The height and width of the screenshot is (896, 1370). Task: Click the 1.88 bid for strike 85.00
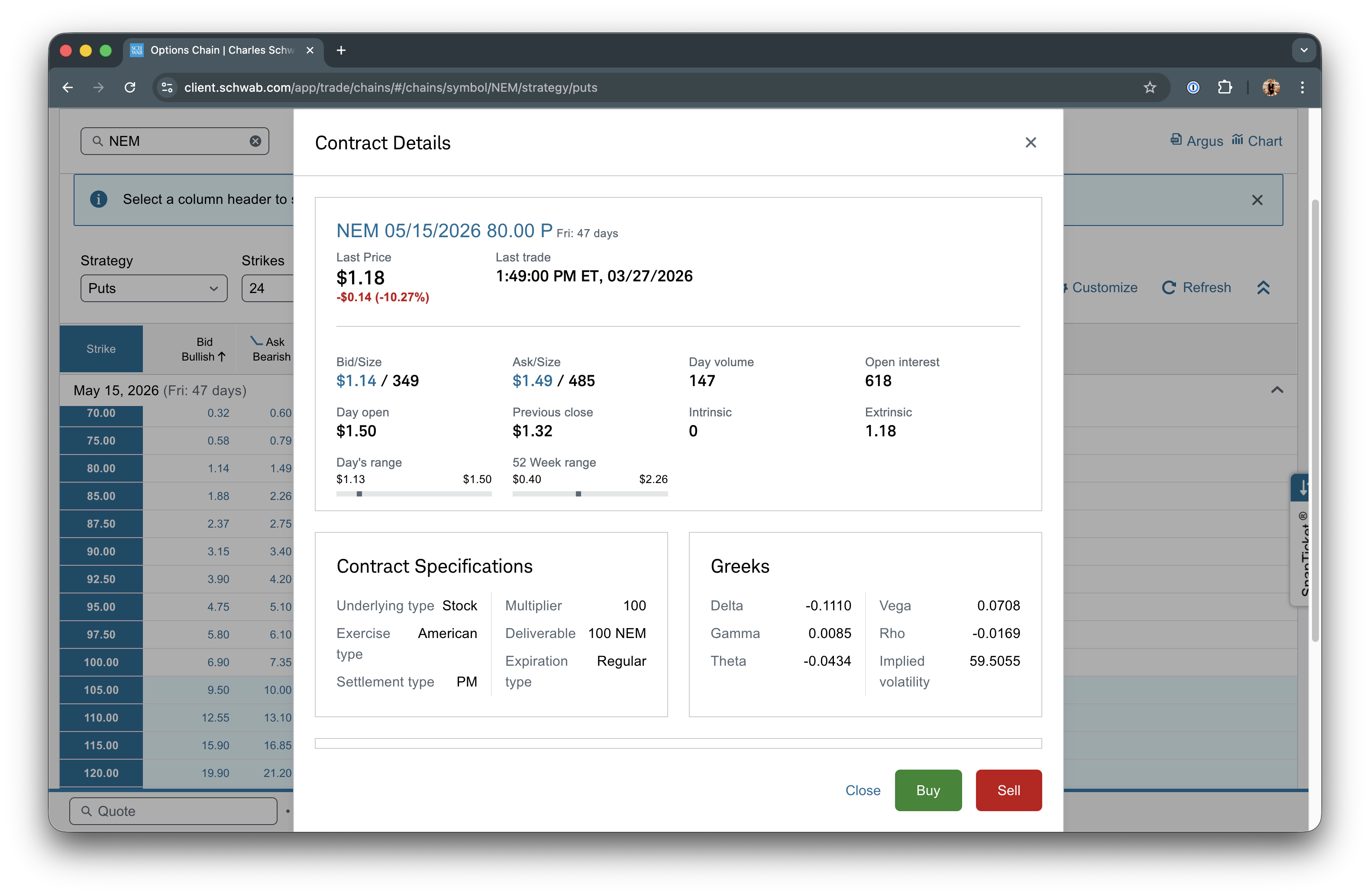218,496
